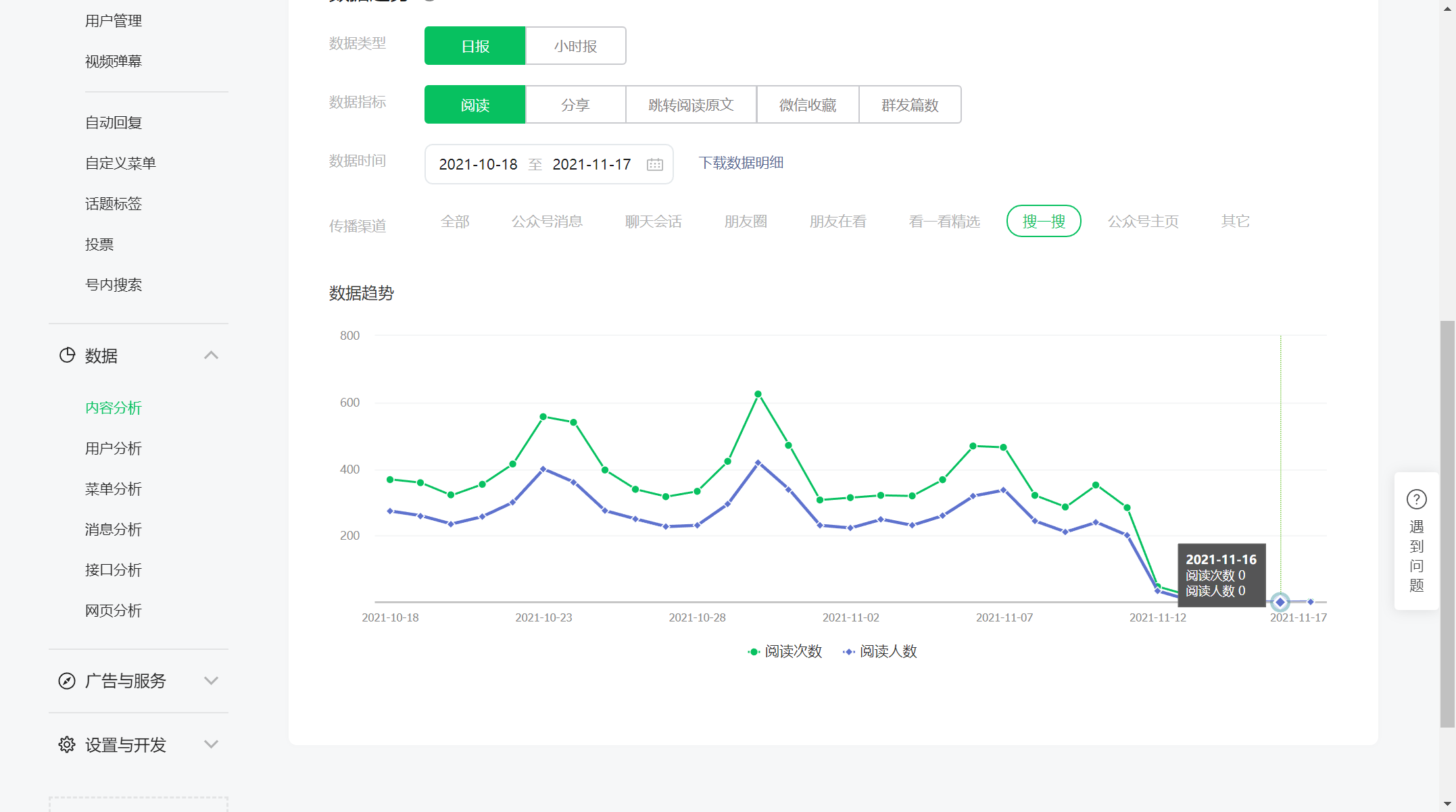Click the calendar icon in date range field

tap(654, 165)
